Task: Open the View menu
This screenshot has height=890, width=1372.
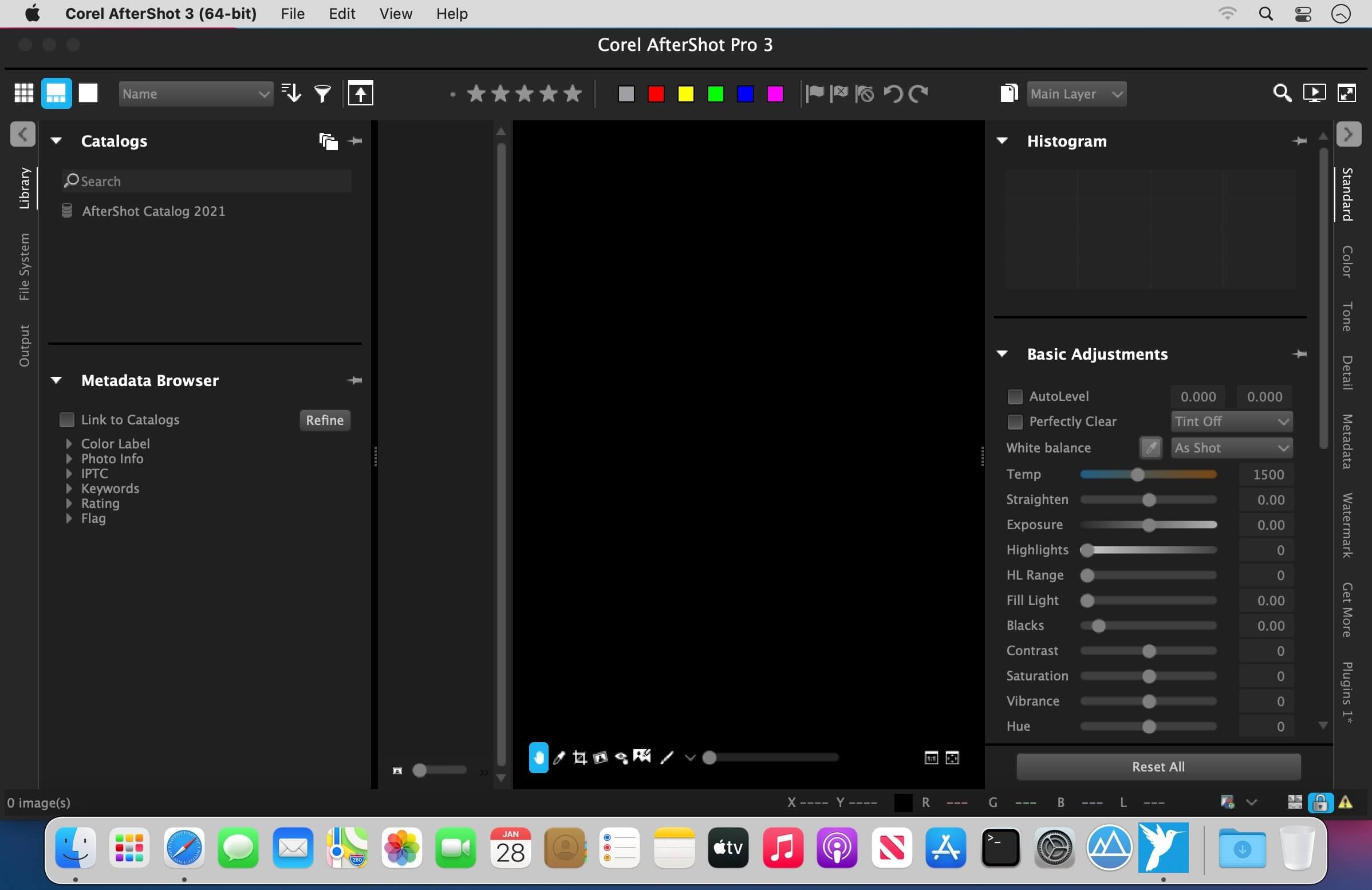Action: (396, 13)
